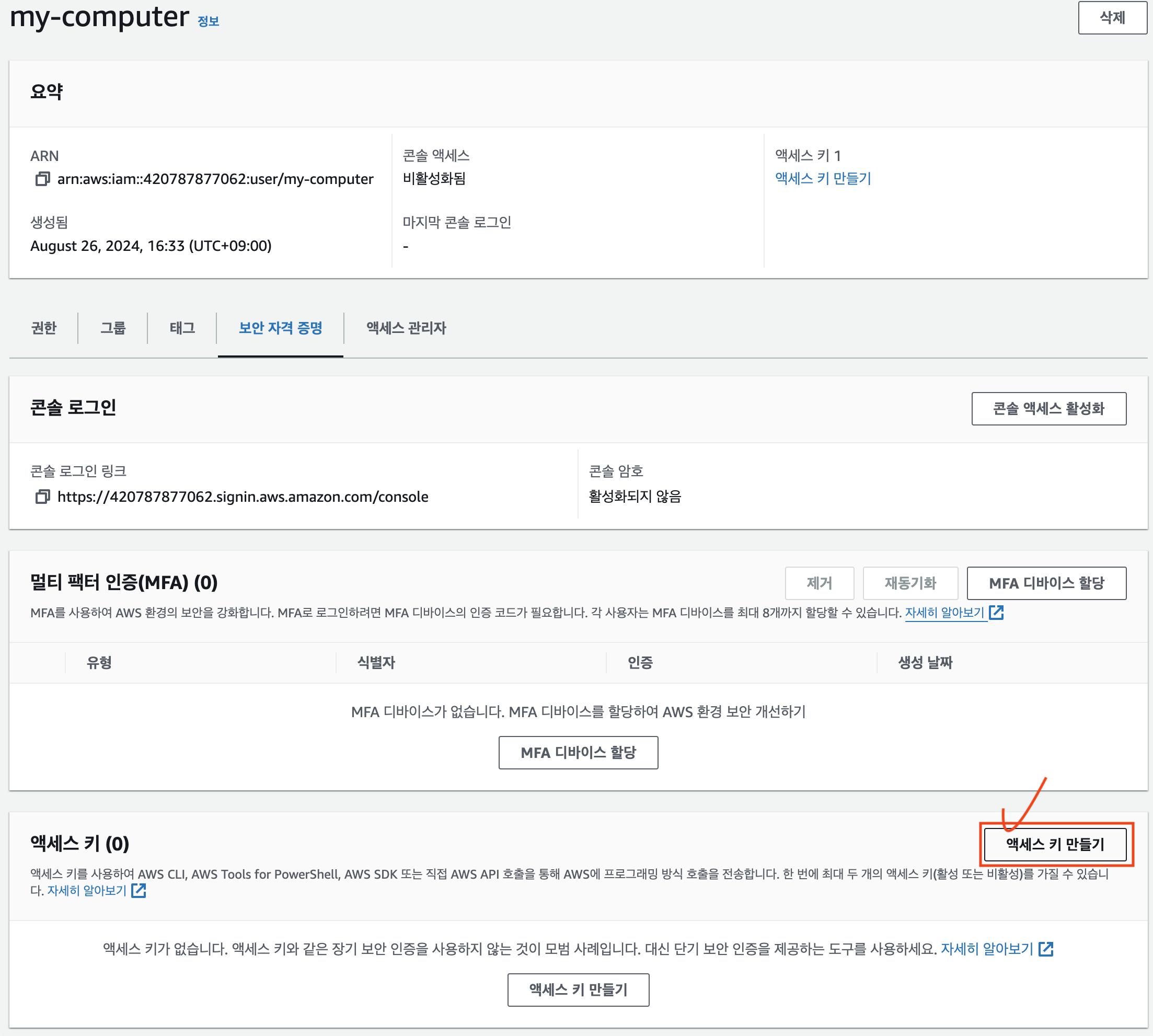Screen dimensions: 1153x1036
Task: Click the 유형 column header
Action: point(99,663)
